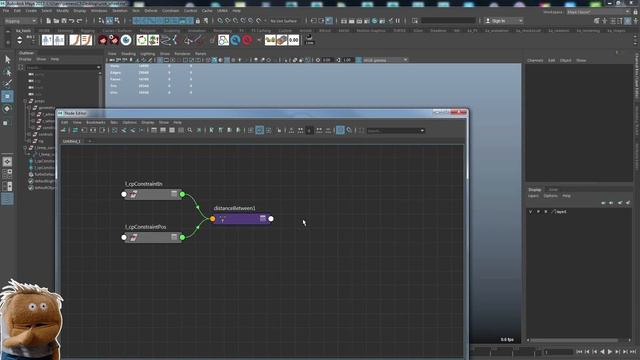Click the play forward button in playback controls
The width and height of the screenshot is (640, 360).
[x=610, y=351]
